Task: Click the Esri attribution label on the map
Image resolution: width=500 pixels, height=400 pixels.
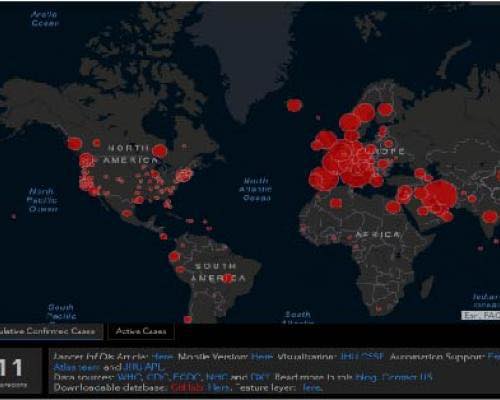Action: tap(480, 315)
